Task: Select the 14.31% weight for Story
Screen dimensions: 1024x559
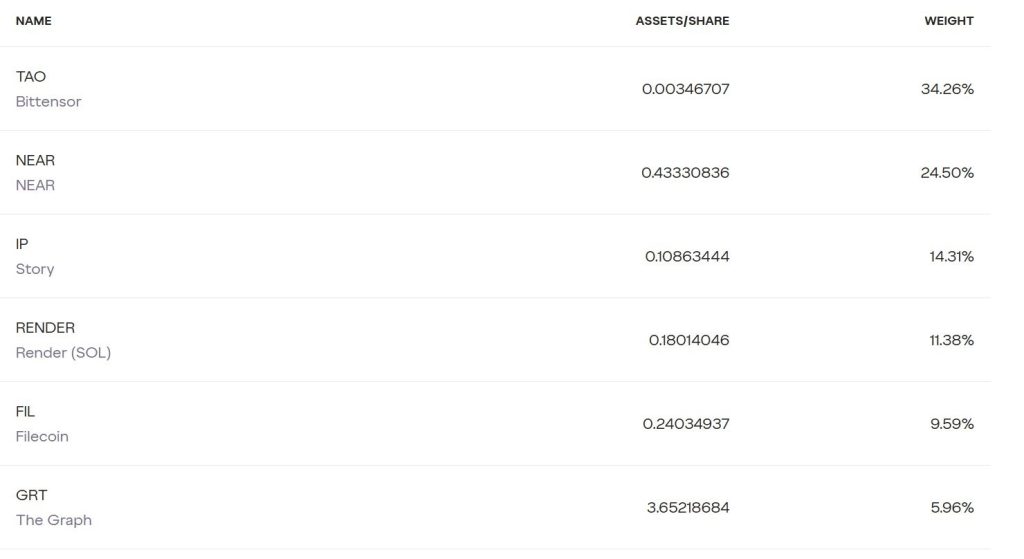Action: [x=951, y=257]
